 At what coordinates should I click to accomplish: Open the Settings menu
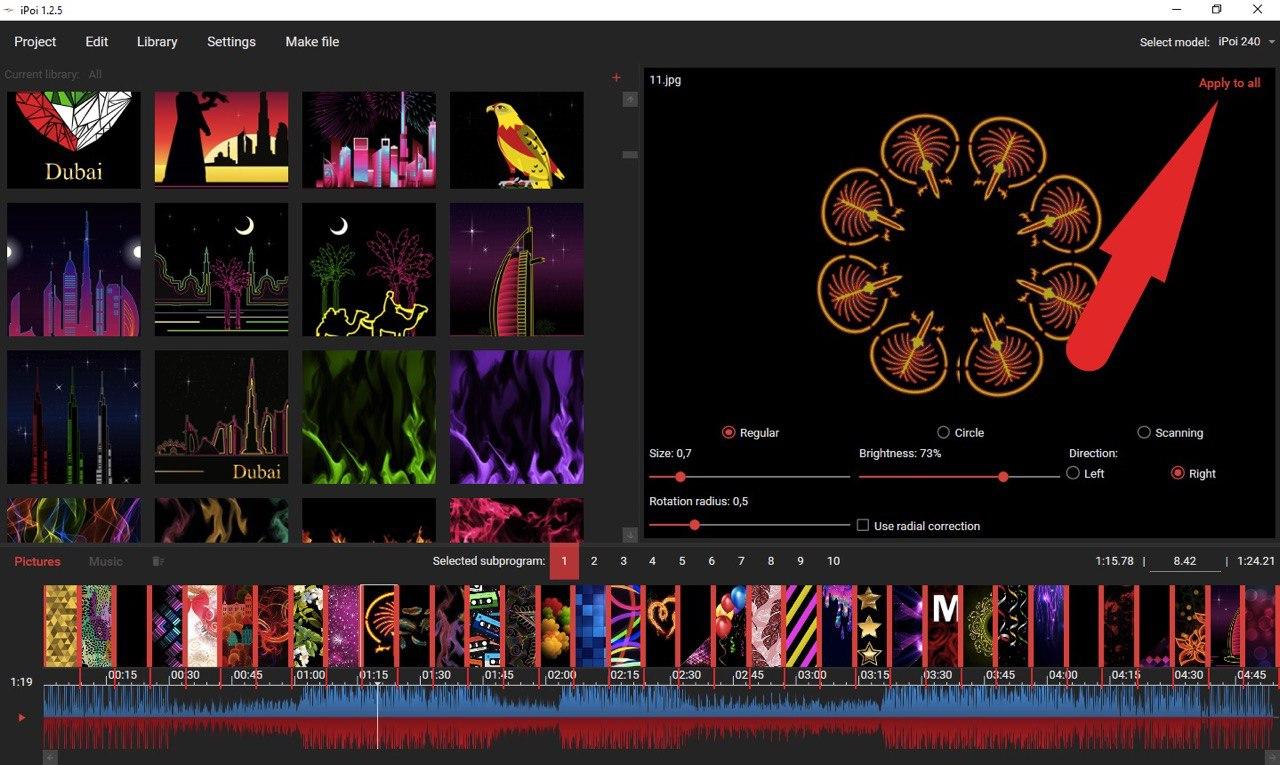point(231,42)
